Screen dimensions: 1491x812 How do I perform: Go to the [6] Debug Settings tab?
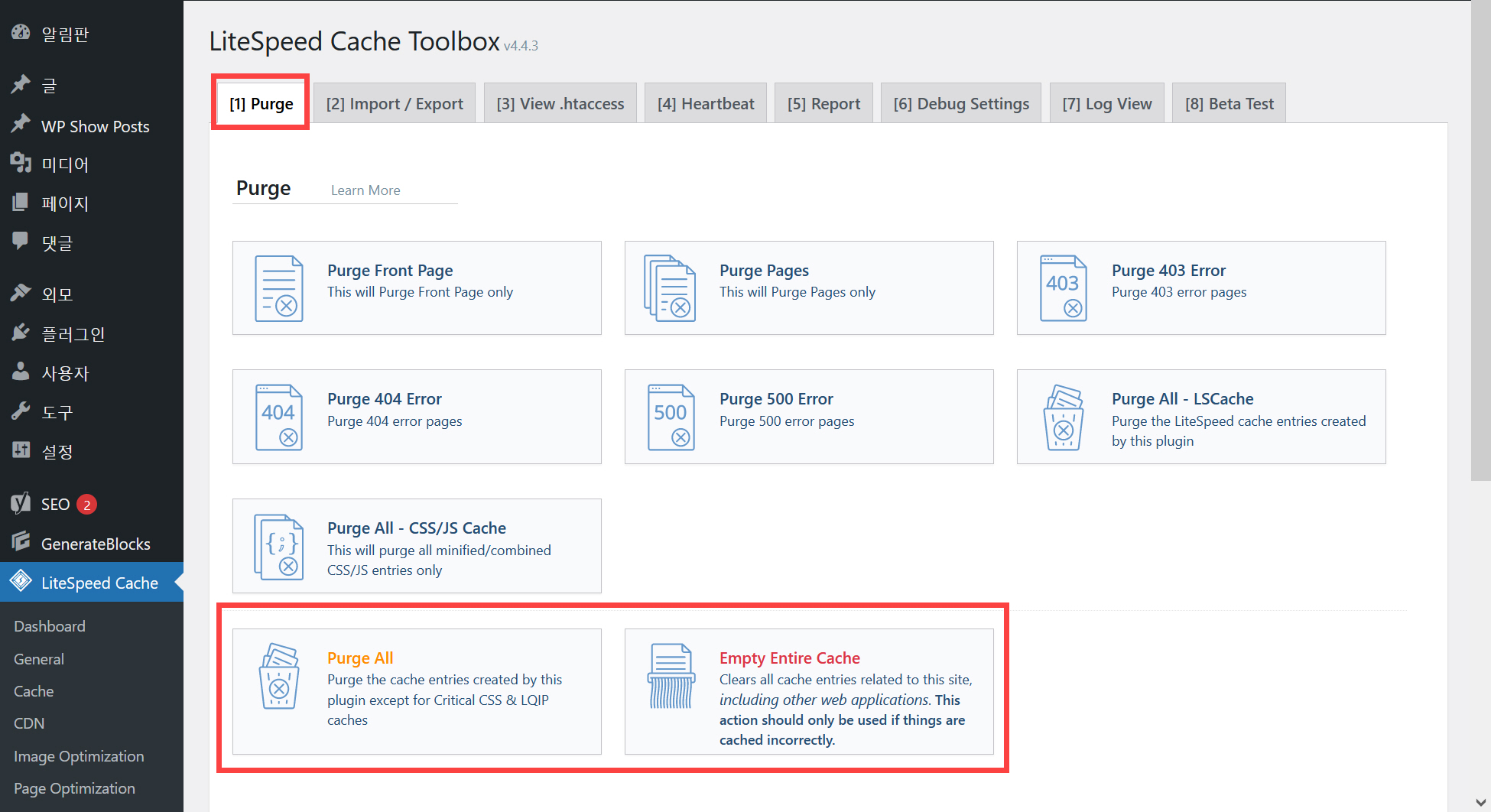coord(961,103)
